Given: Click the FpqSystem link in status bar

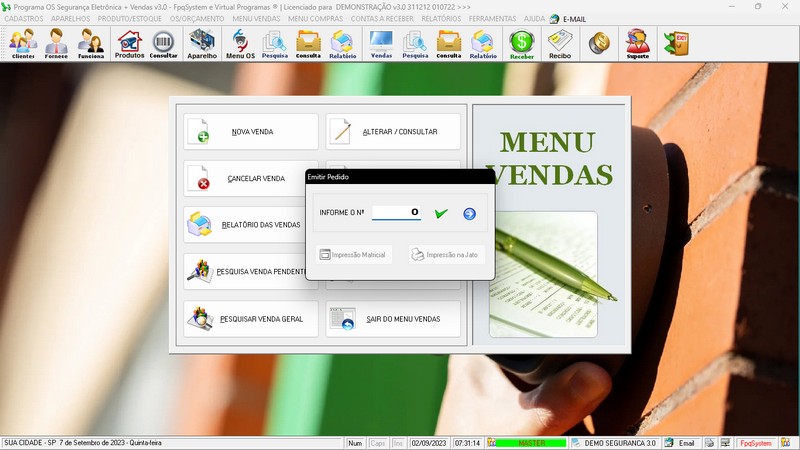Looking at the screenshot, I should 756,443.
